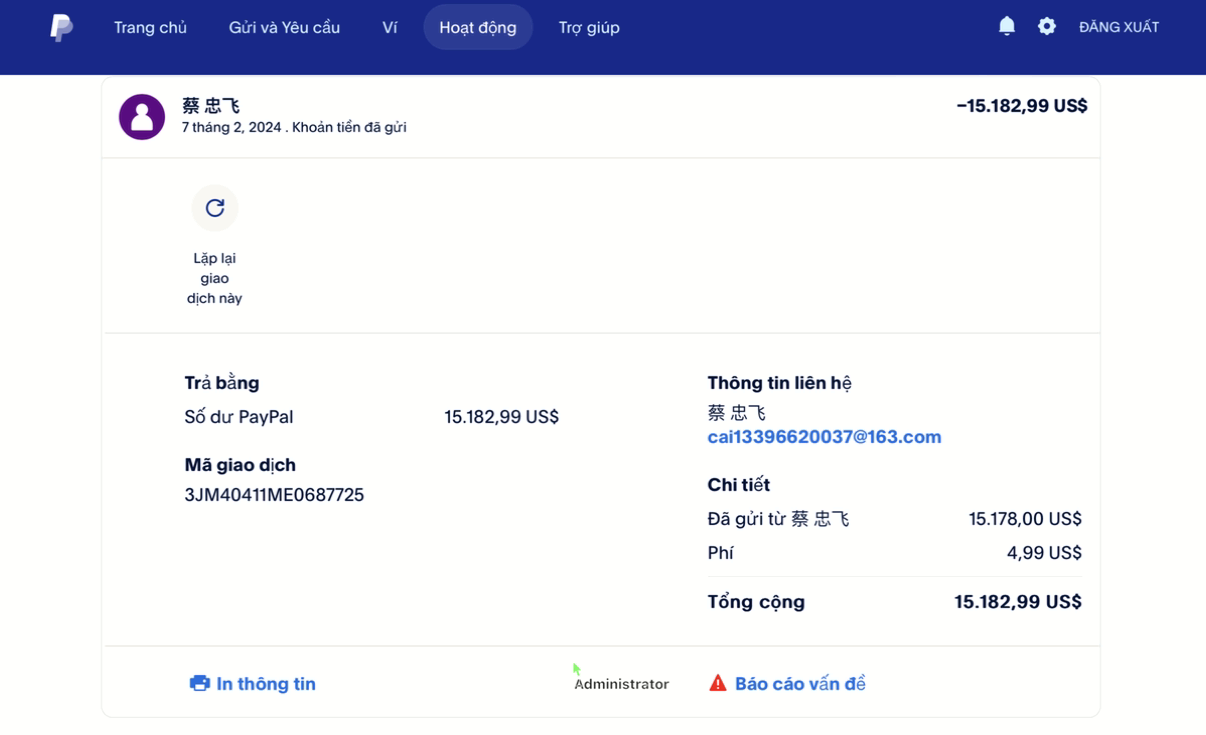The height and width of the screenshot is (735, 1206).
Task: Click the PayPal balance amount 15.182,99 US$ under Trả bằng
Action: (502, 417)
